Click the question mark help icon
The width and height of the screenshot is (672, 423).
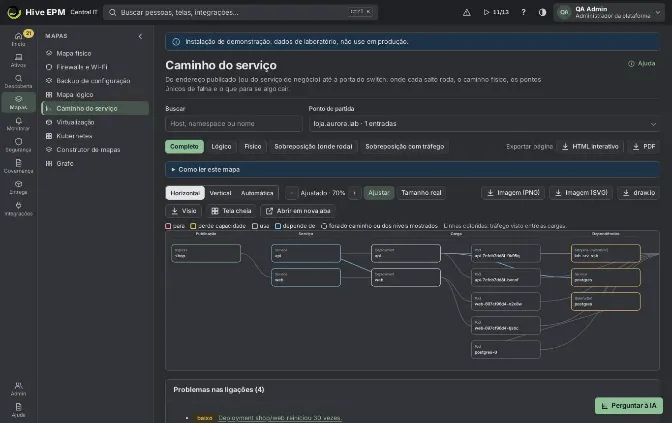click(x=523, y=12)
